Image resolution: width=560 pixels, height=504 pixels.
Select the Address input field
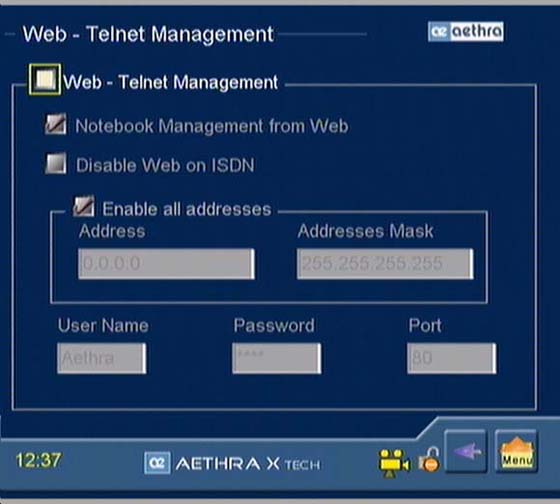(x=166, y=264)
